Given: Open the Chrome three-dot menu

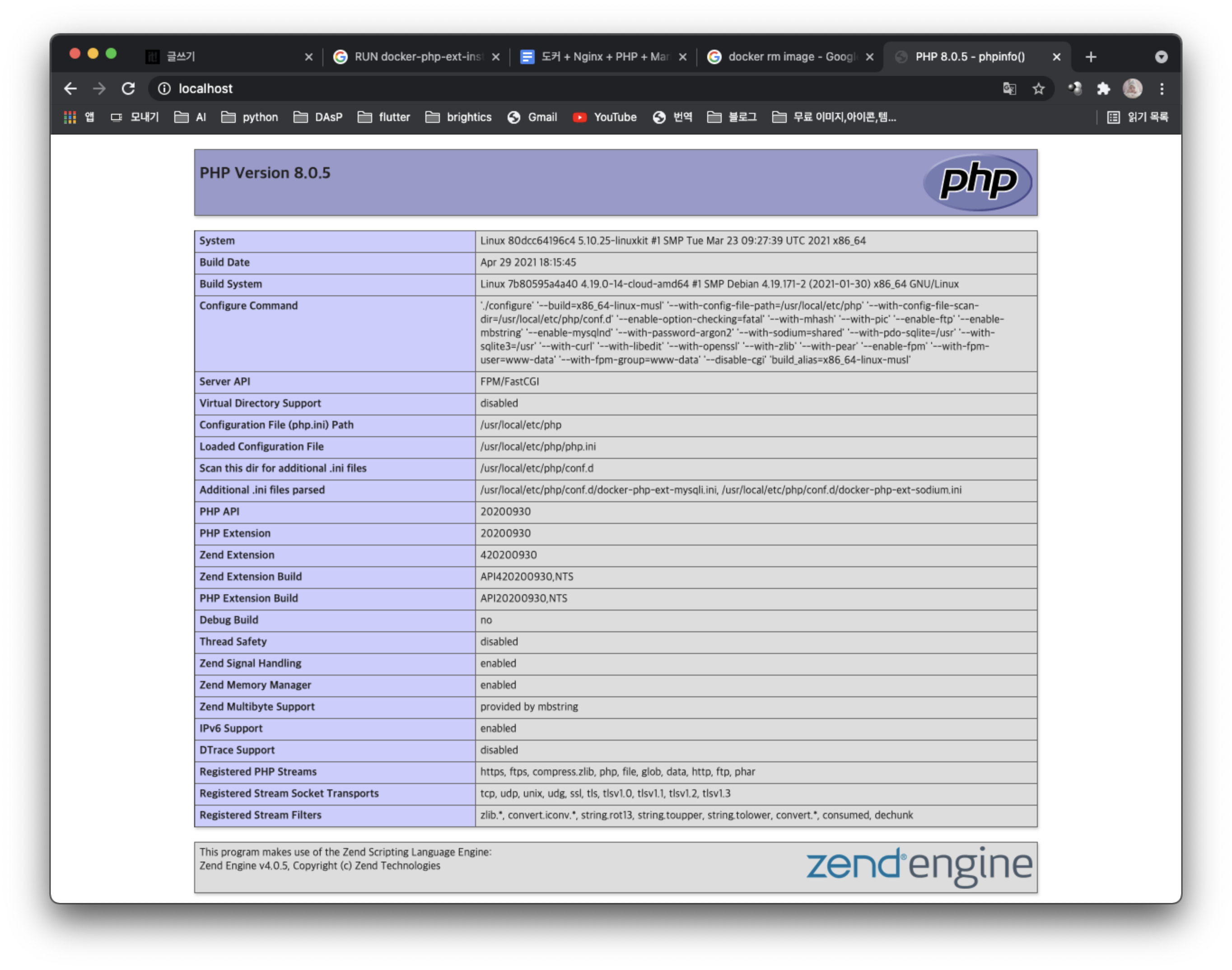Looking at the screenshot, I should coord(1162,89).
